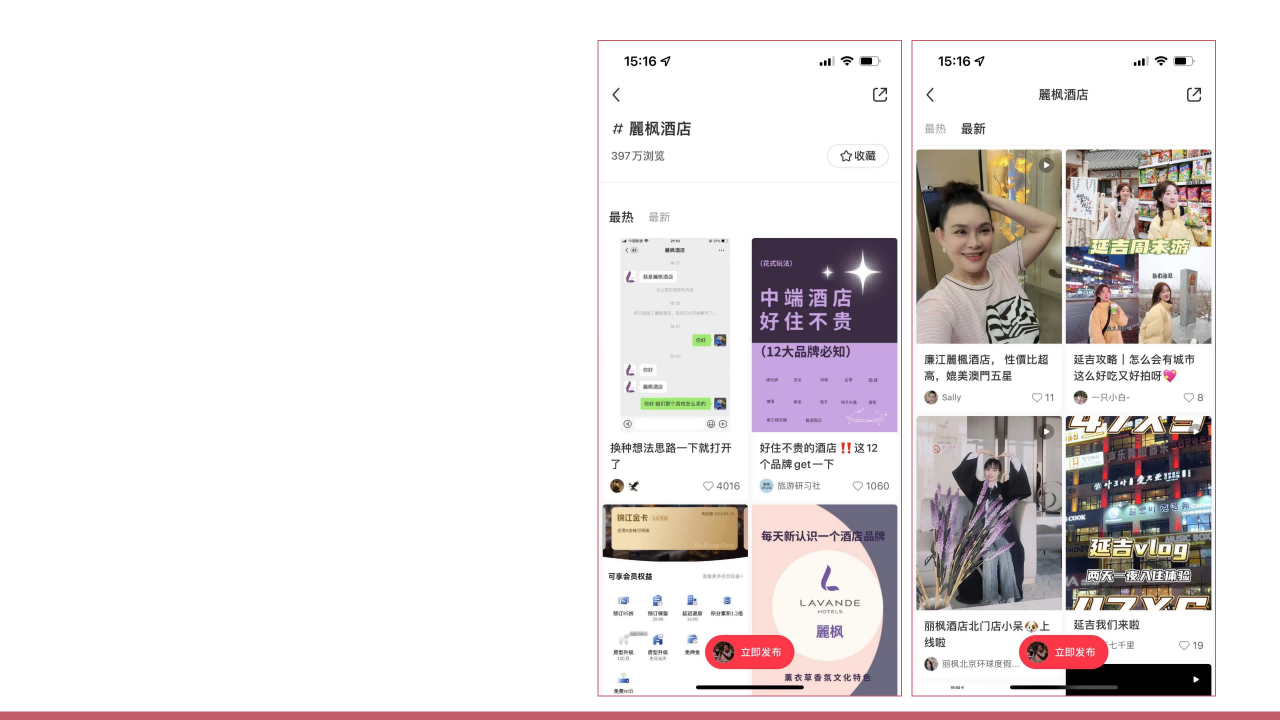Open the post 延吉攻略｜怎么会有城市这么好吃又好拍呀
1280x720 pixels.
point(1134,367)
